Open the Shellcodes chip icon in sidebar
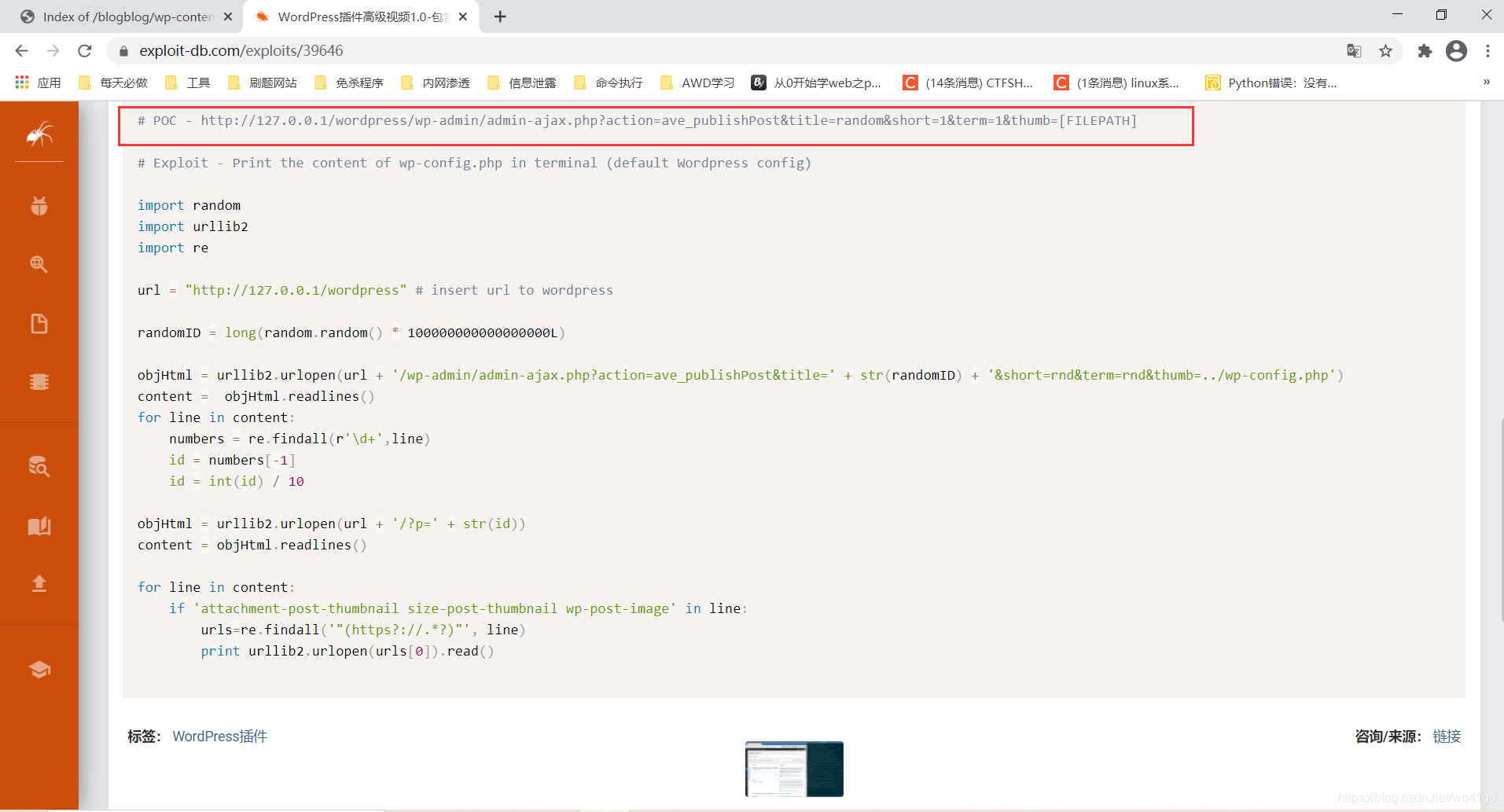This screenshot has height=812, width=1504. tap(39, 381)
